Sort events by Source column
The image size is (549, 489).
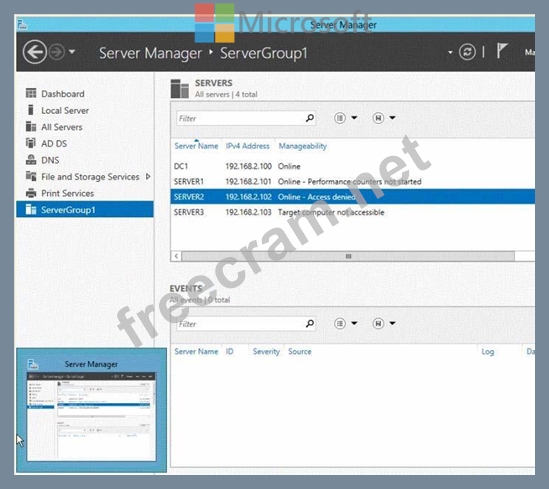[x=300, y=351]
